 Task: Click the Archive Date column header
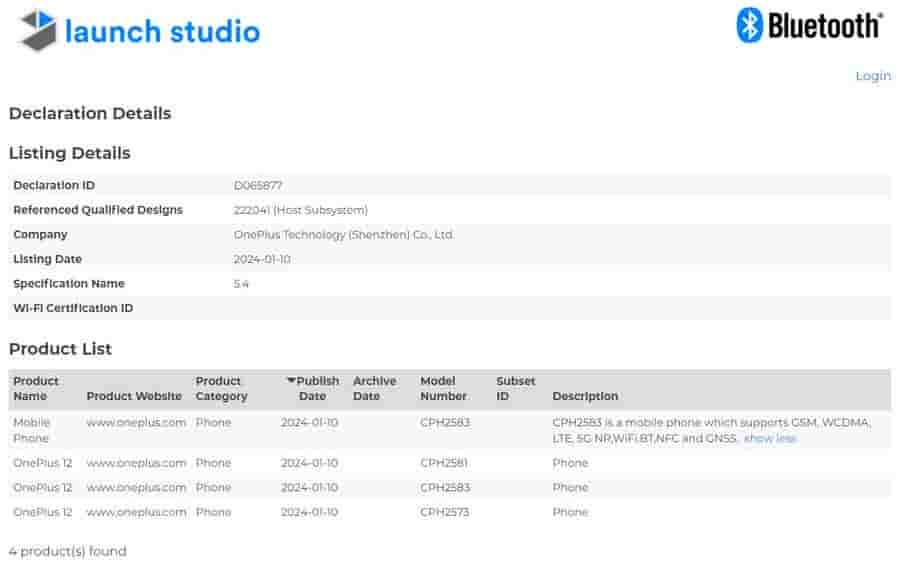point(374,388)
